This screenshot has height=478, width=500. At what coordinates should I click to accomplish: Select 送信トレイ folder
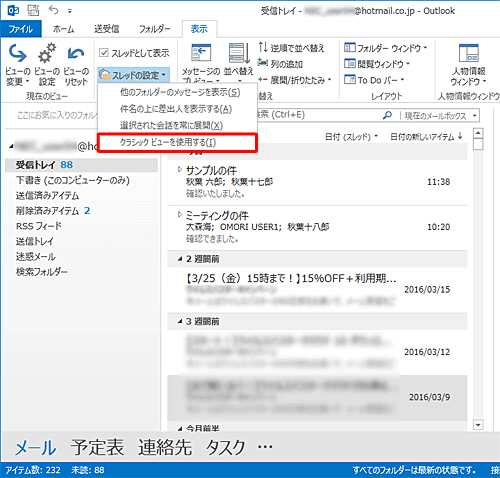35,241
